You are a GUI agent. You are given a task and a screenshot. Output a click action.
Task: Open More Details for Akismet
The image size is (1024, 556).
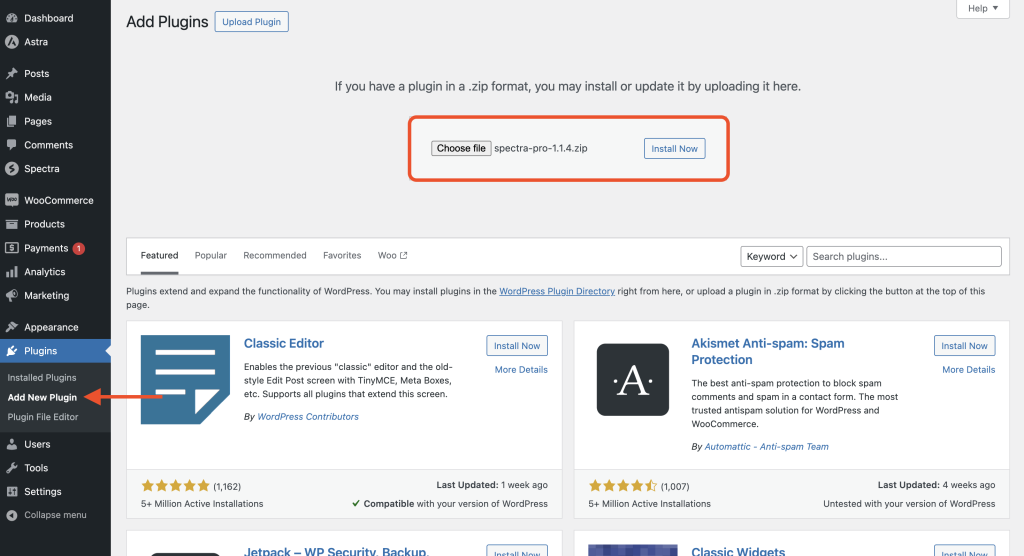pos(968,370)
